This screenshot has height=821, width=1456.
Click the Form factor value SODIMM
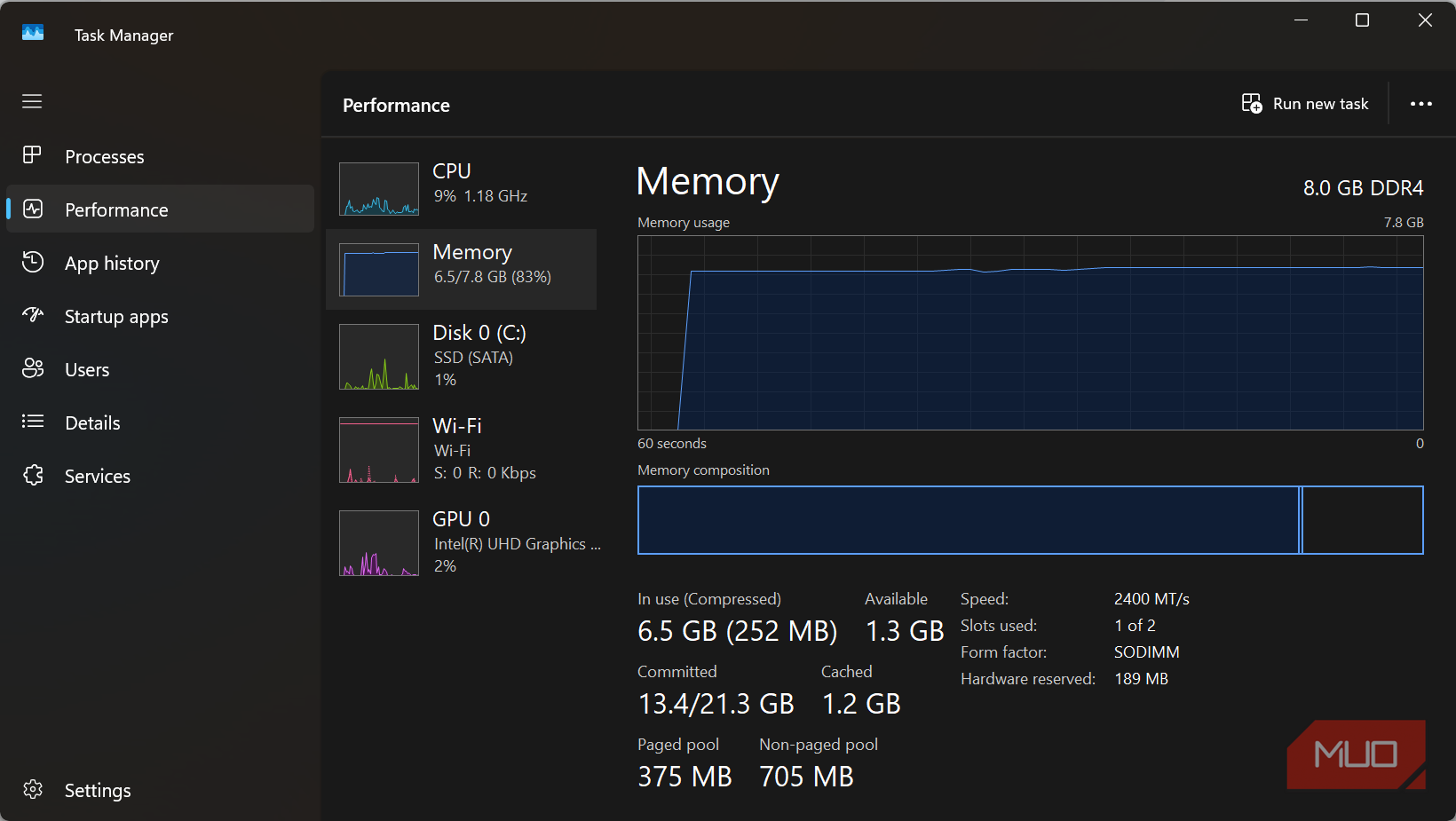point(1147,652)
